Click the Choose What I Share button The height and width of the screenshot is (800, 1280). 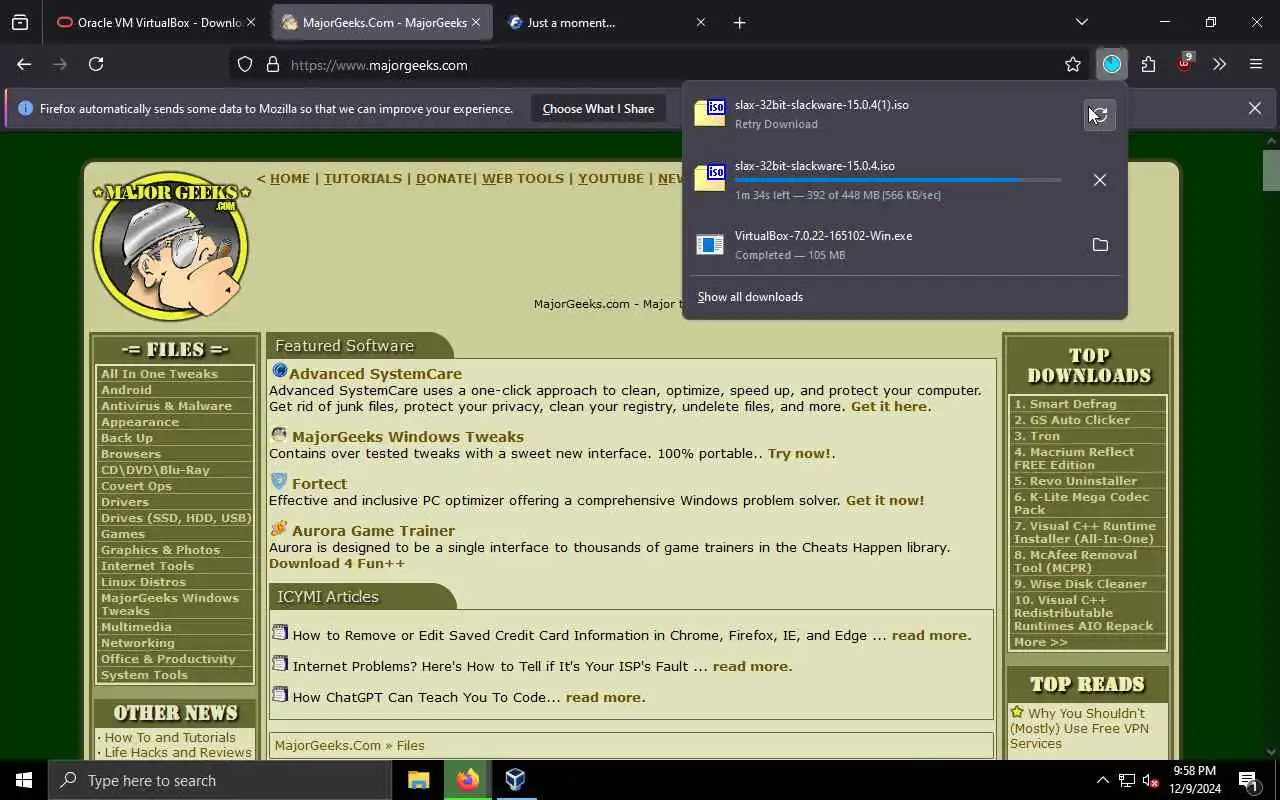[x=598, y=109]
